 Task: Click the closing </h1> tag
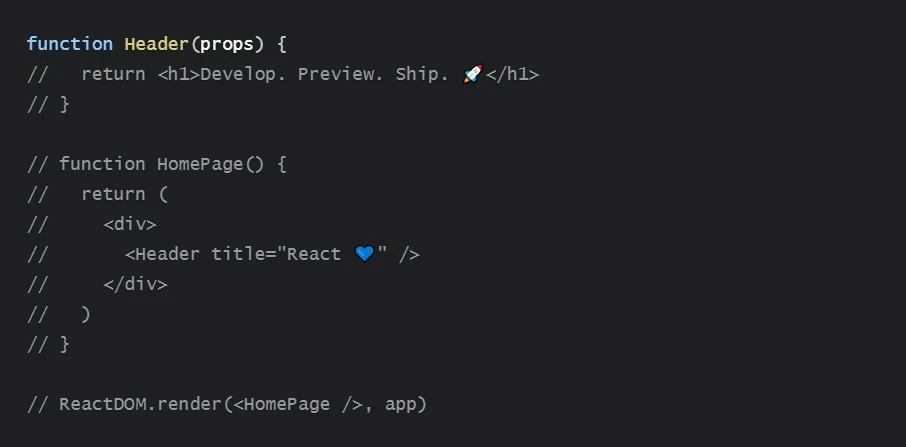[x=513, y=74]
